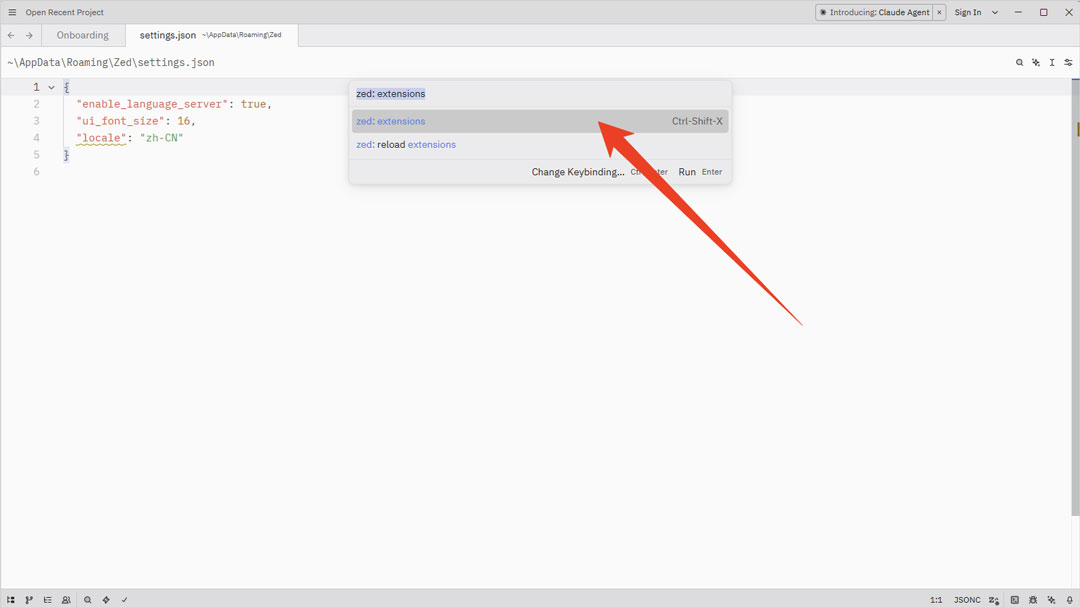The image size is (1080, 608).
Task: Open project search magnifier in status bar
Action: (x=87, y=600)
